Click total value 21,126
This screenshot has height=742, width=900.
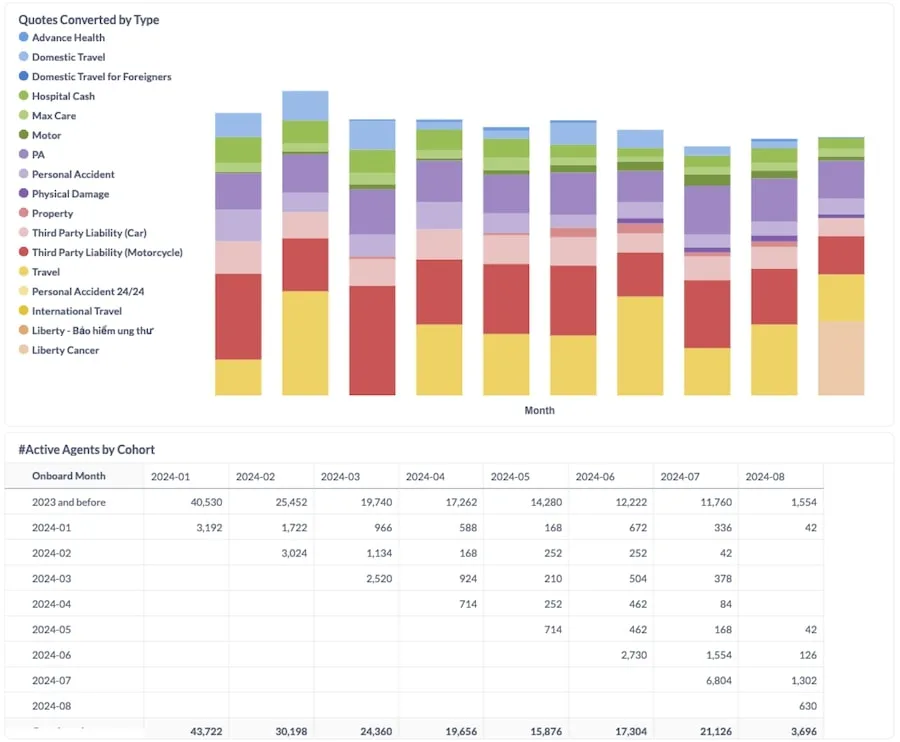[x=716, y=731]
